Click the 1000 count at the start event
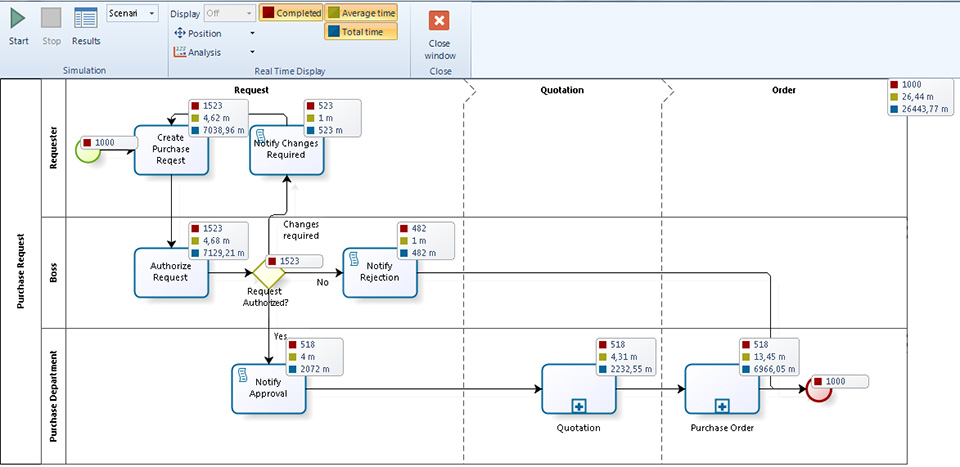 click(x=105, y=143)
